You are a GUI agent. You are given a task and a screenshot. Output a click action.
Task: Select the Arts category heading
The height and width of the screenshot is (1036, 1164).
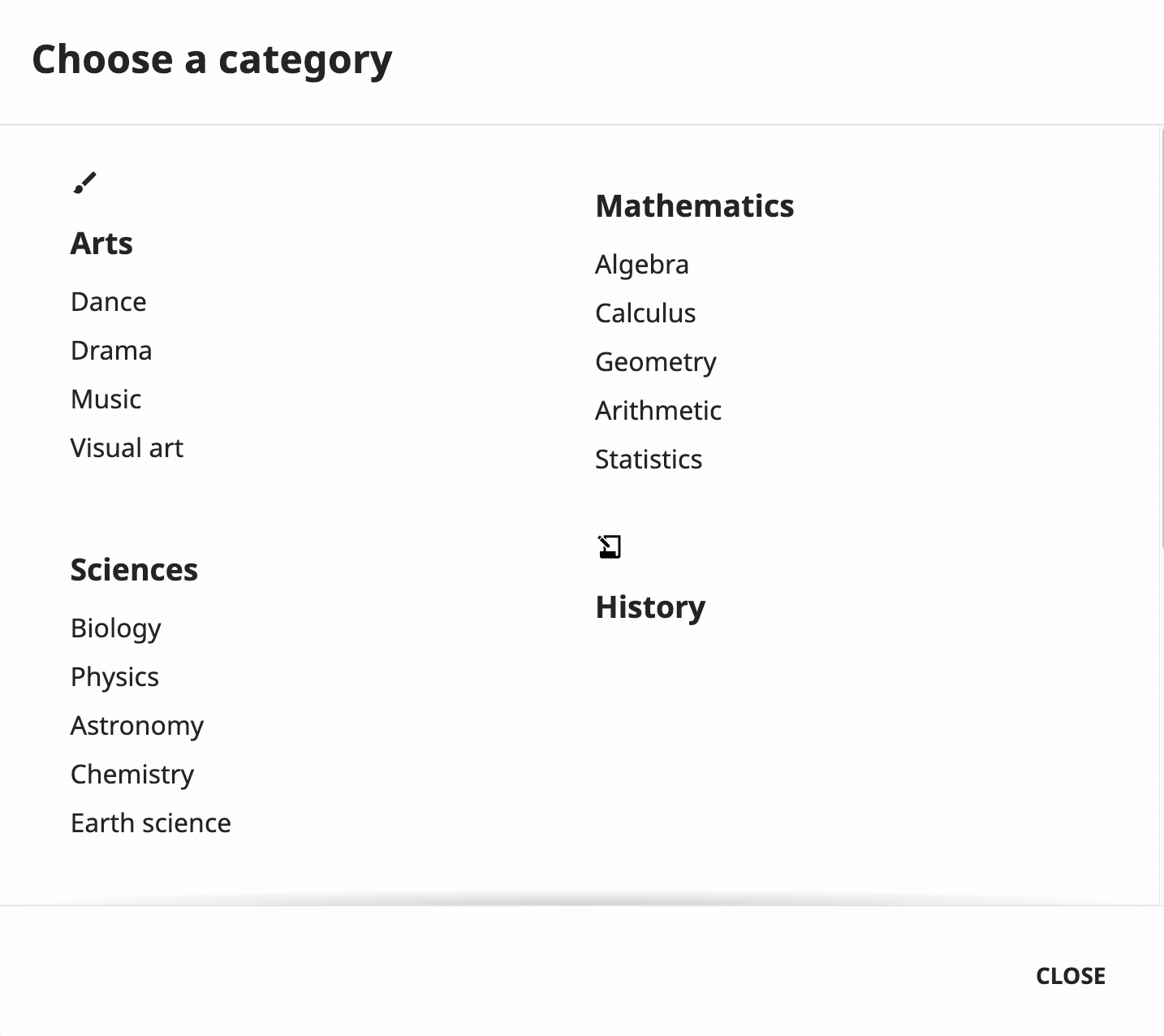101,244
